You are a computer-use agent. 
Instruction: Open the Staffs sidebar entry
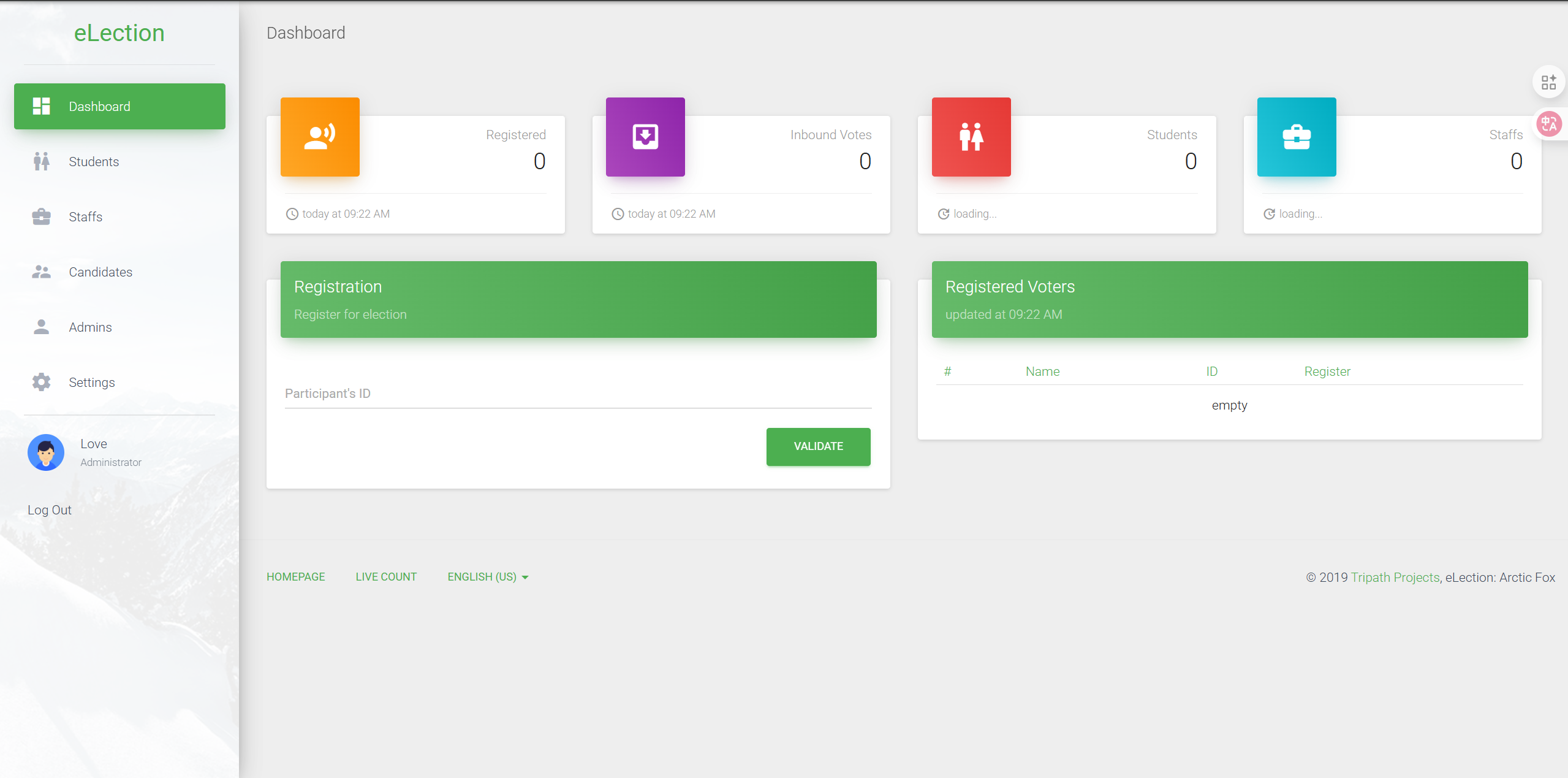[x=85, y=217]
